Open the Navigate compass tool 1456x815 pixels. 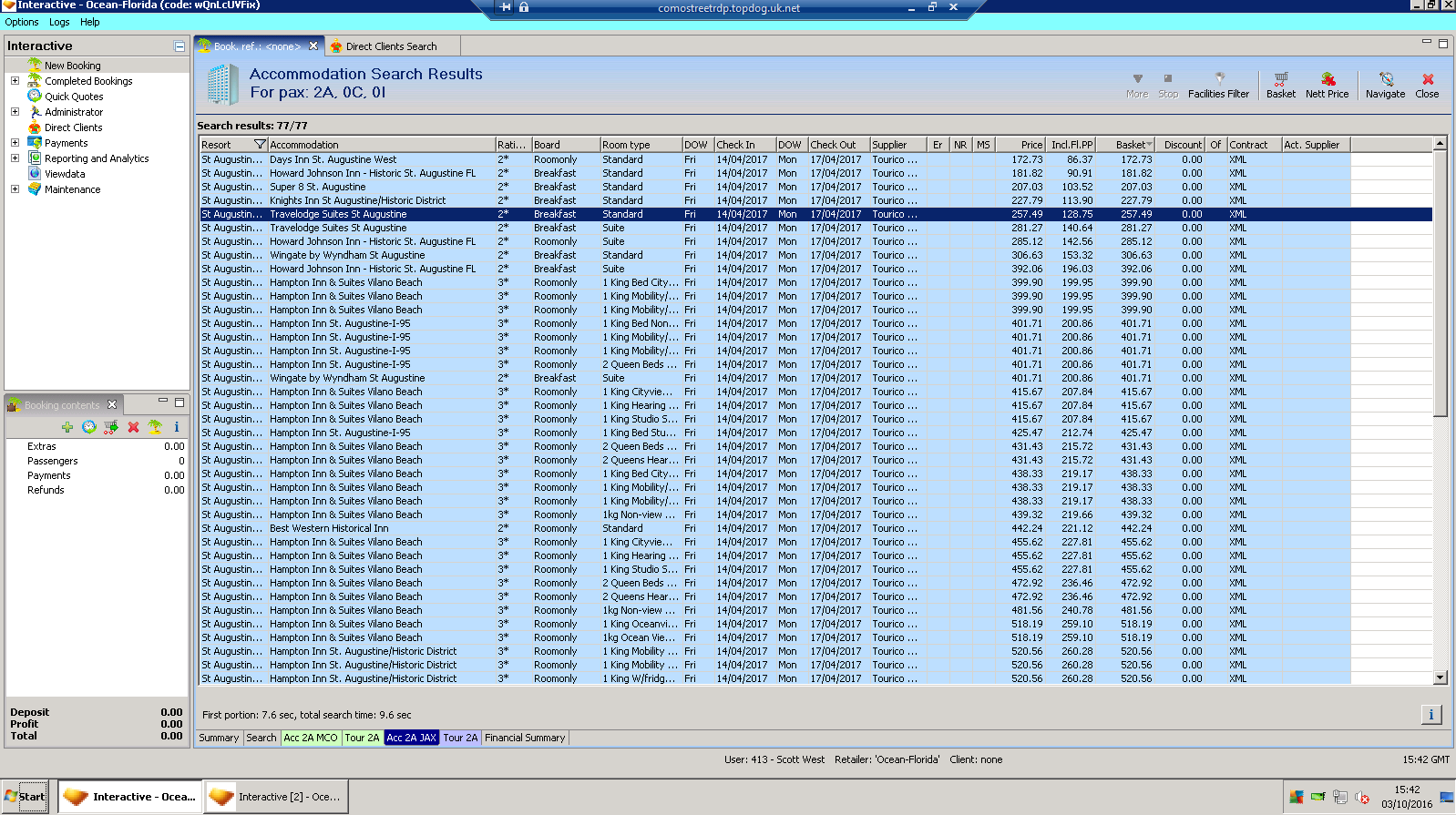1385,85
